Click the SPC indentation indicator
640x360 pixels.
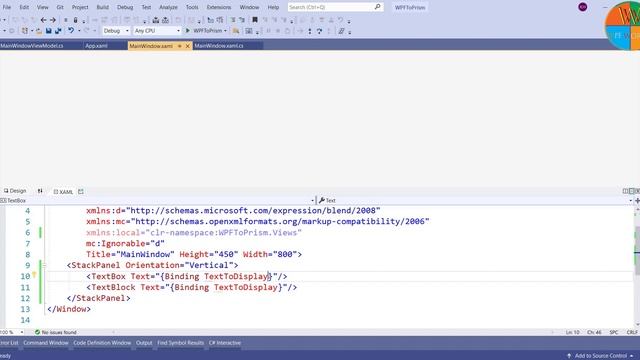click(x=613, y=332)
